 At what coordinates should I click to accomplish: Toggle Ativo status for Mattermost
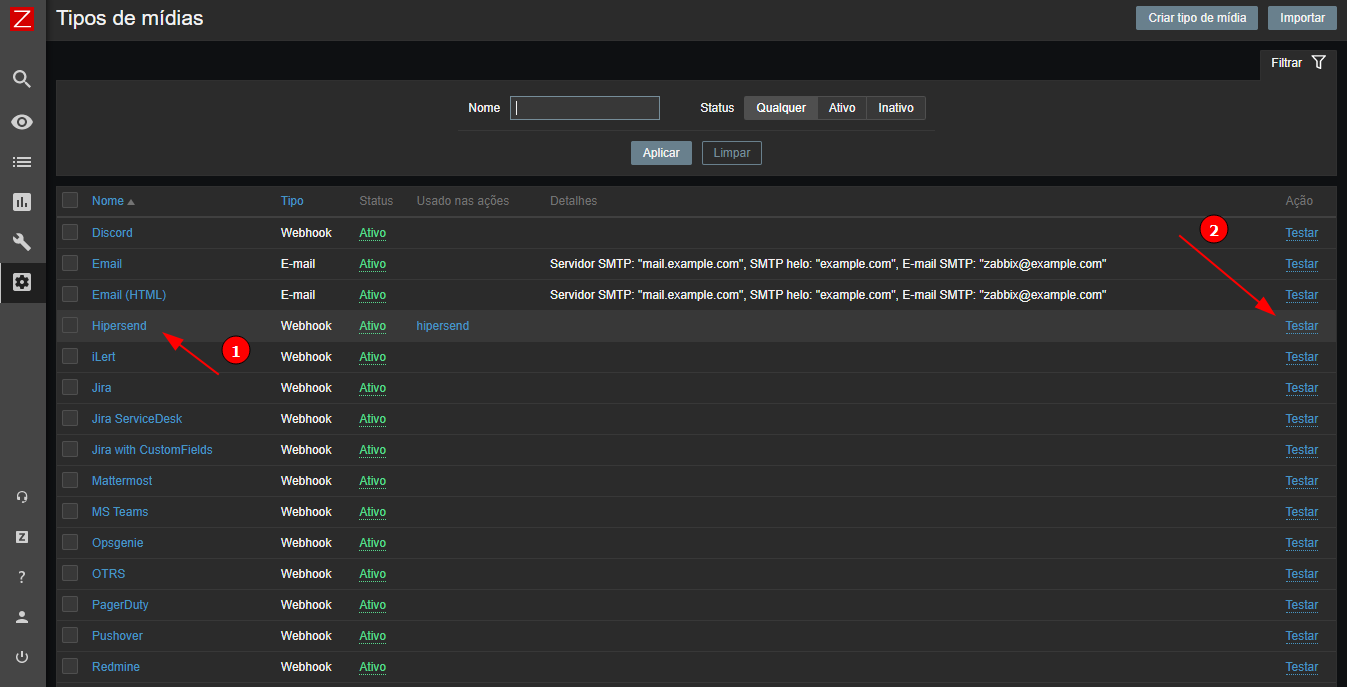(x=373, y=481)
